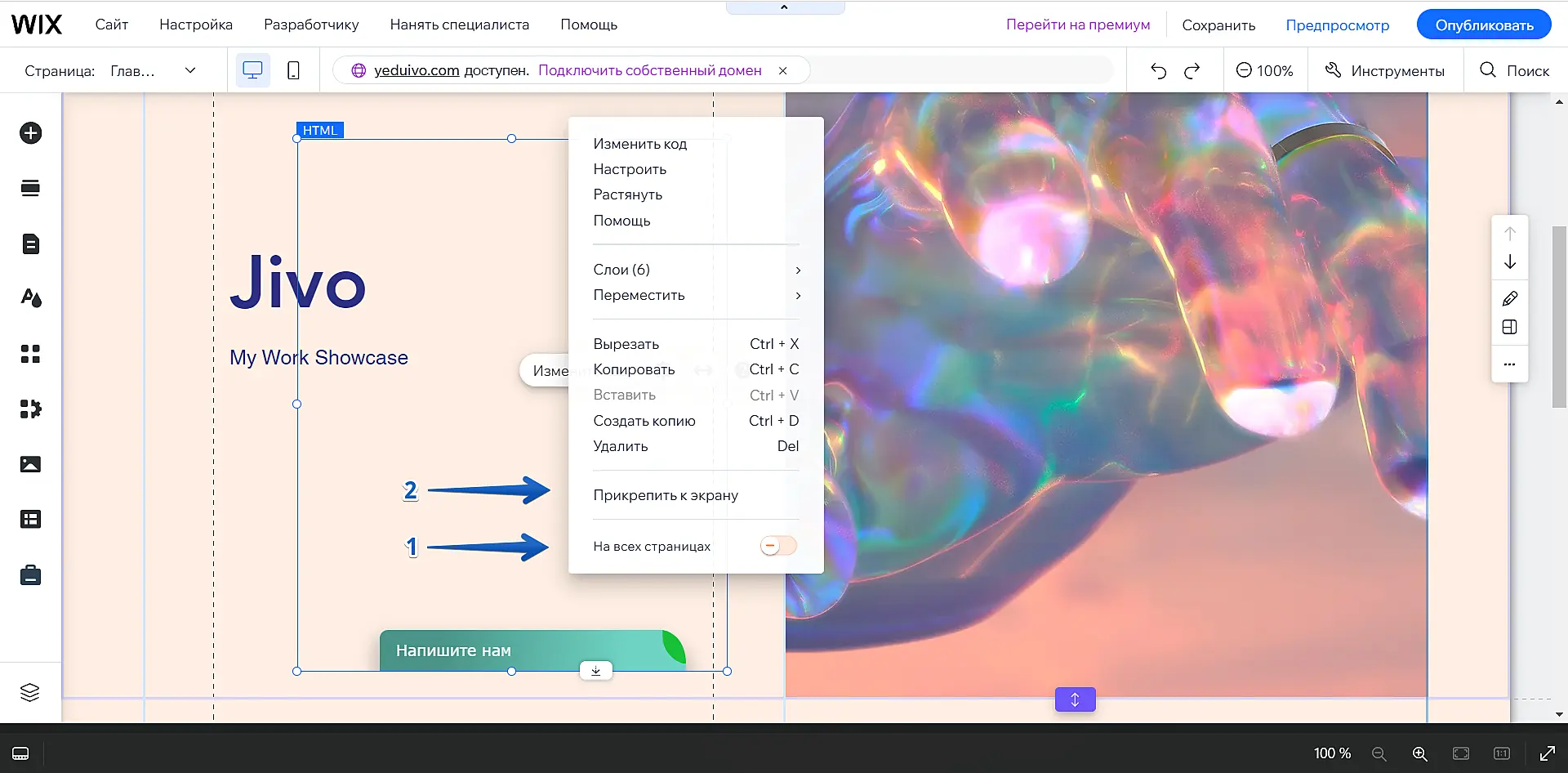Open the Add Apps puzzle icon
Image resolution: width=1568 pixels, height=773 pixels.
[x=31, y=409]
